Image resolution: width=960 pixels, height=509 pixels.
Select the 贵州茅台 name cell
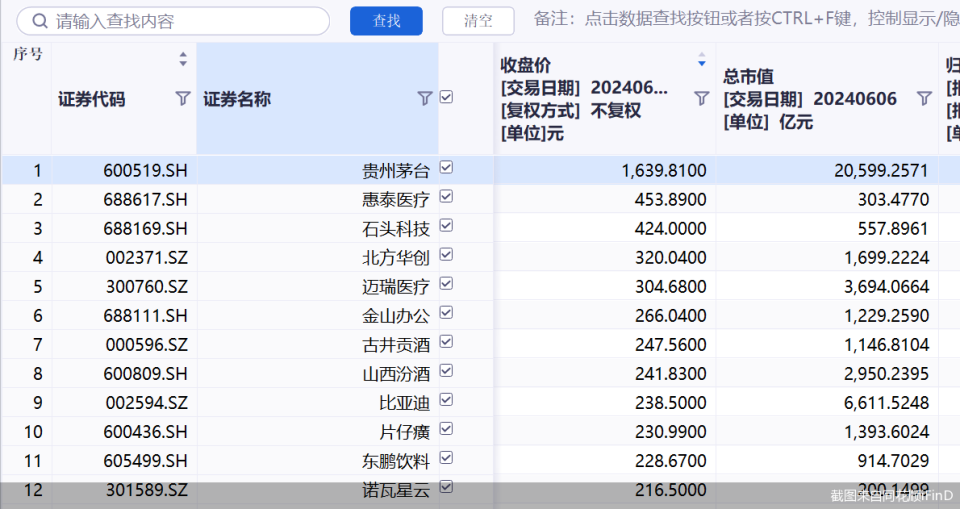pos(317,170)
